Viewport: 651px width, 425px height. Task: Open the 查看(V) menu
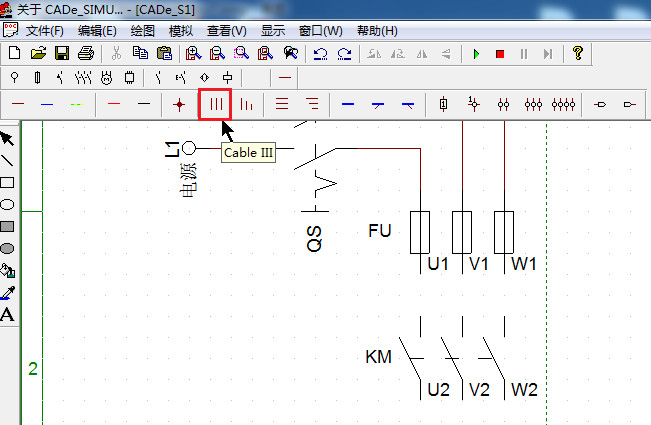(227, 31)
